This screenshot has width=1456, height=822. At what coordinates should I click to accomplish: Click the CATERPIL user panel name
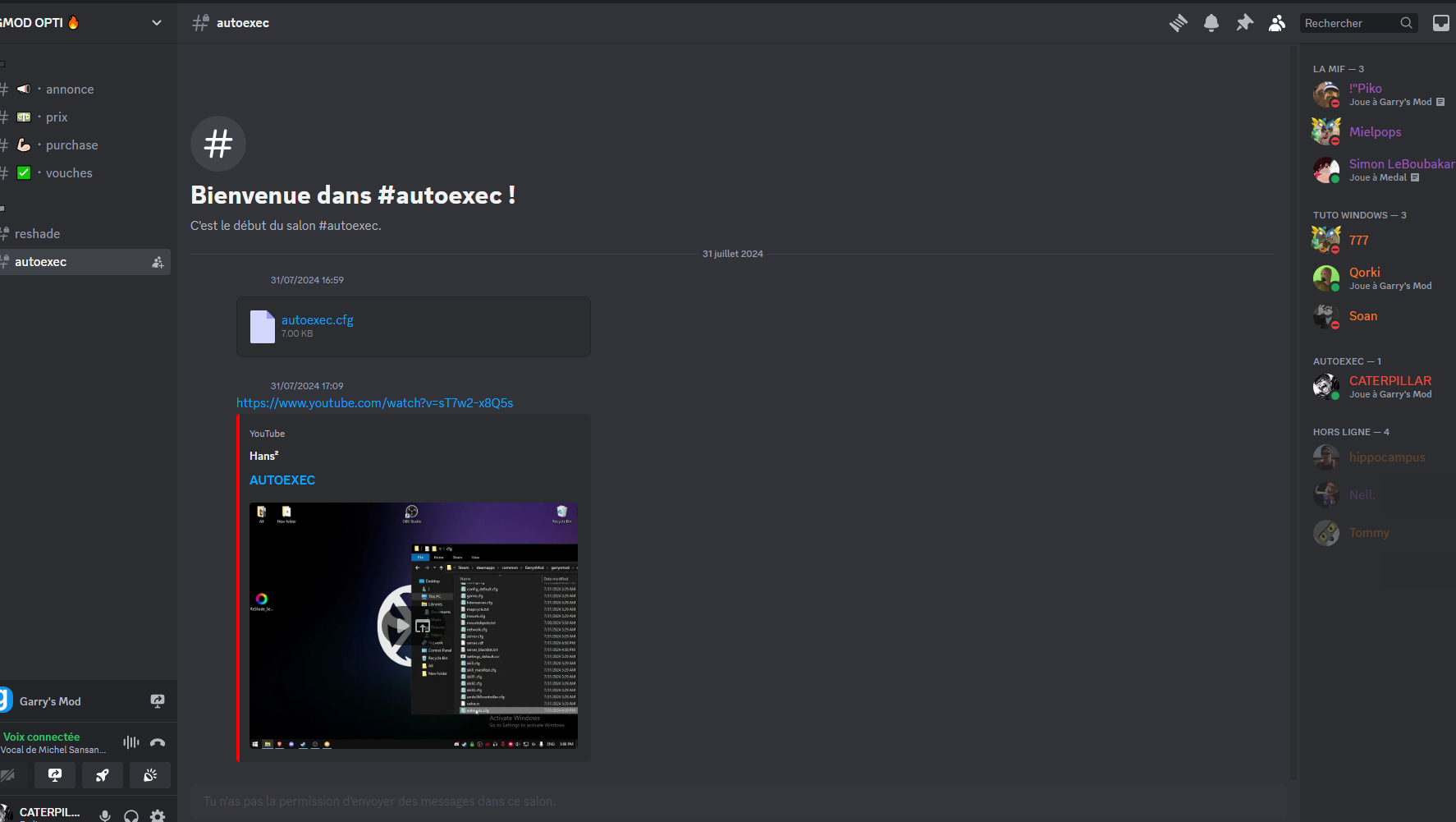pos(50,812)
